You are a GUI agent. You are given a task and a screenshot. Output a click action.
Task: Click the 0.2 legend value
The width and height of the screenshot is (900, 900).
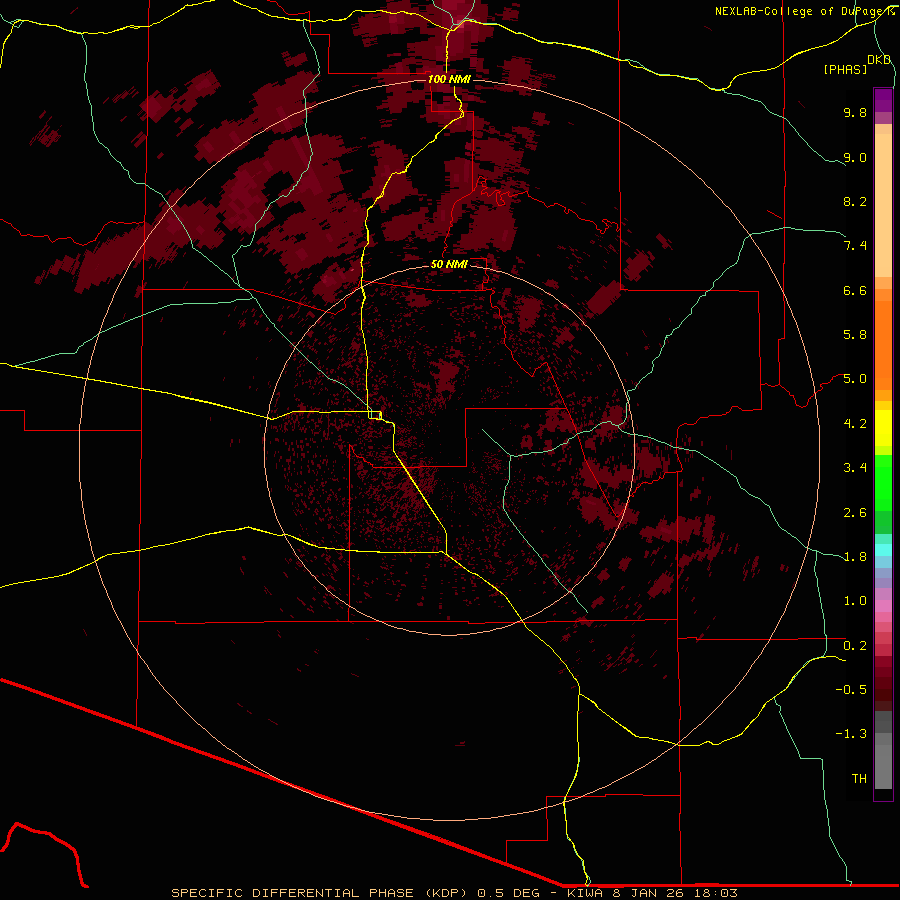pos(855,646)
